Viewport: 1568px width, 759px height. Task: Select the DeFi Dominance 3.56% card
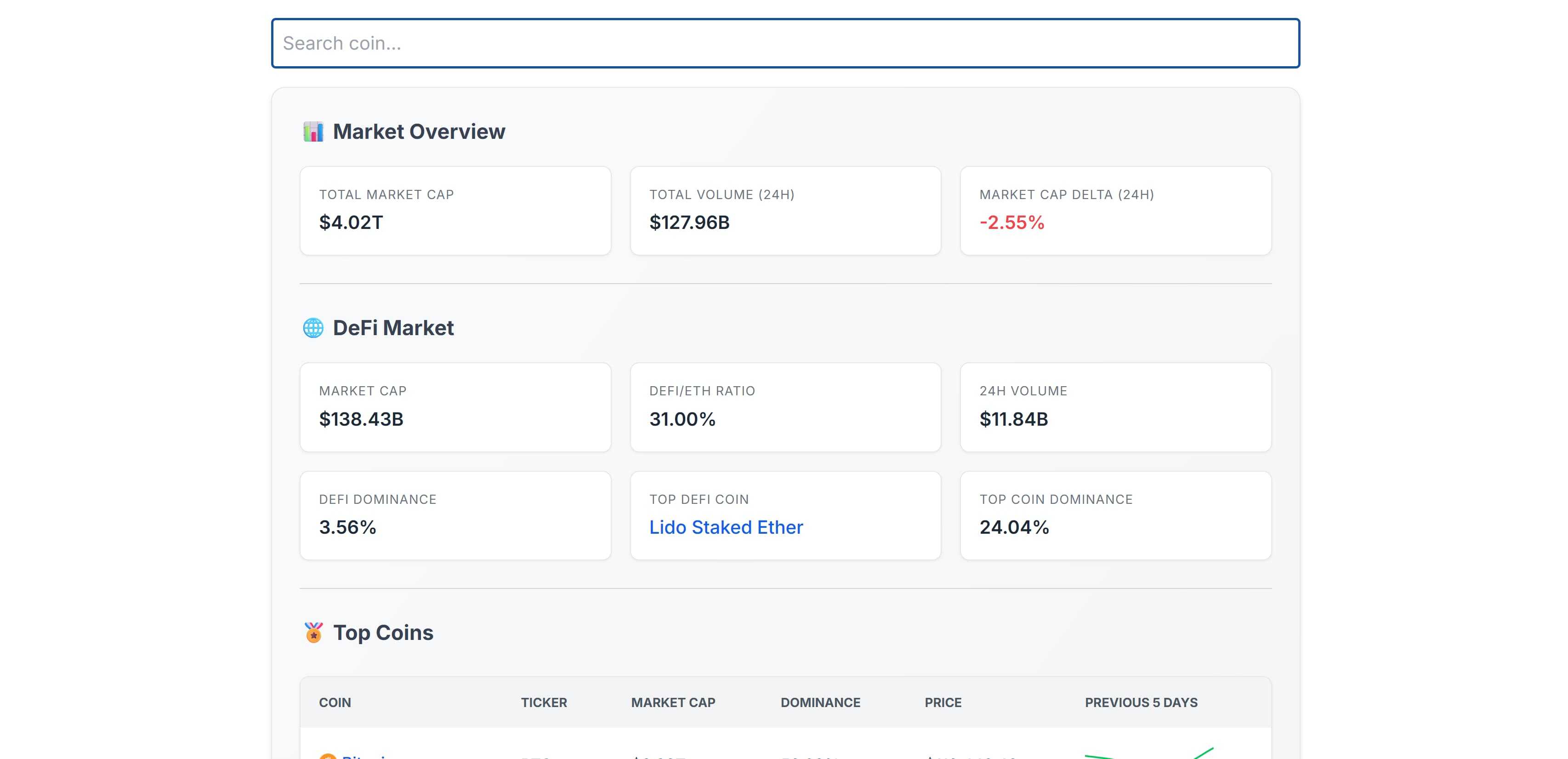point(455,515)
